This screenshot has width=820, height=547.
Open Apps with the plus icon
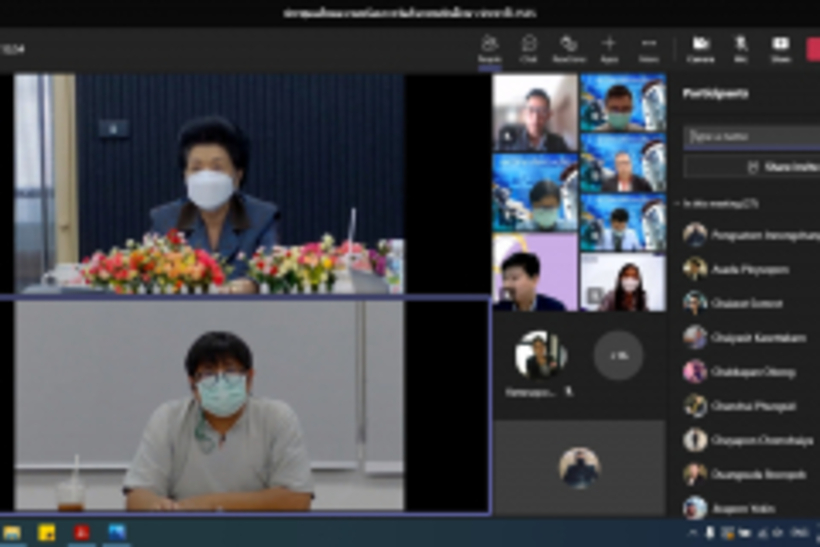[609, 49]
